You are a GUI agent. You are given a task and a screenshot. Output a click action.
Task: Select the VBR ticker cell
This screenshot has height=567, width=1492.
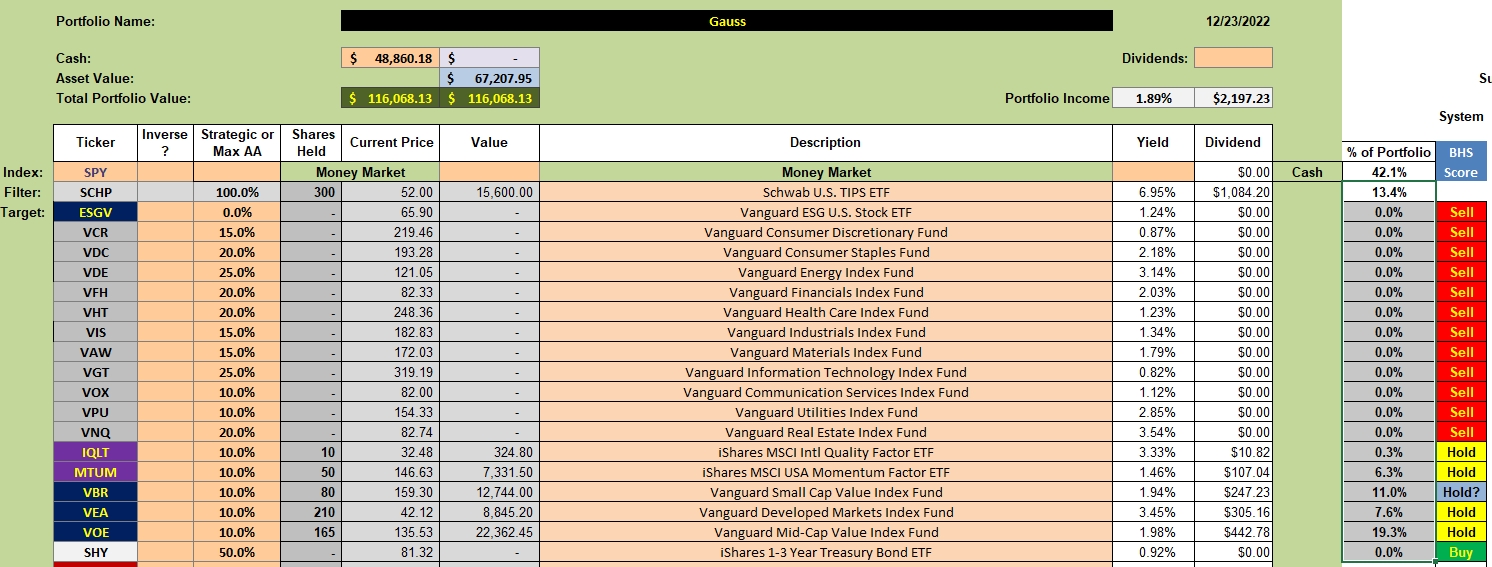click(x=96, y=492)
